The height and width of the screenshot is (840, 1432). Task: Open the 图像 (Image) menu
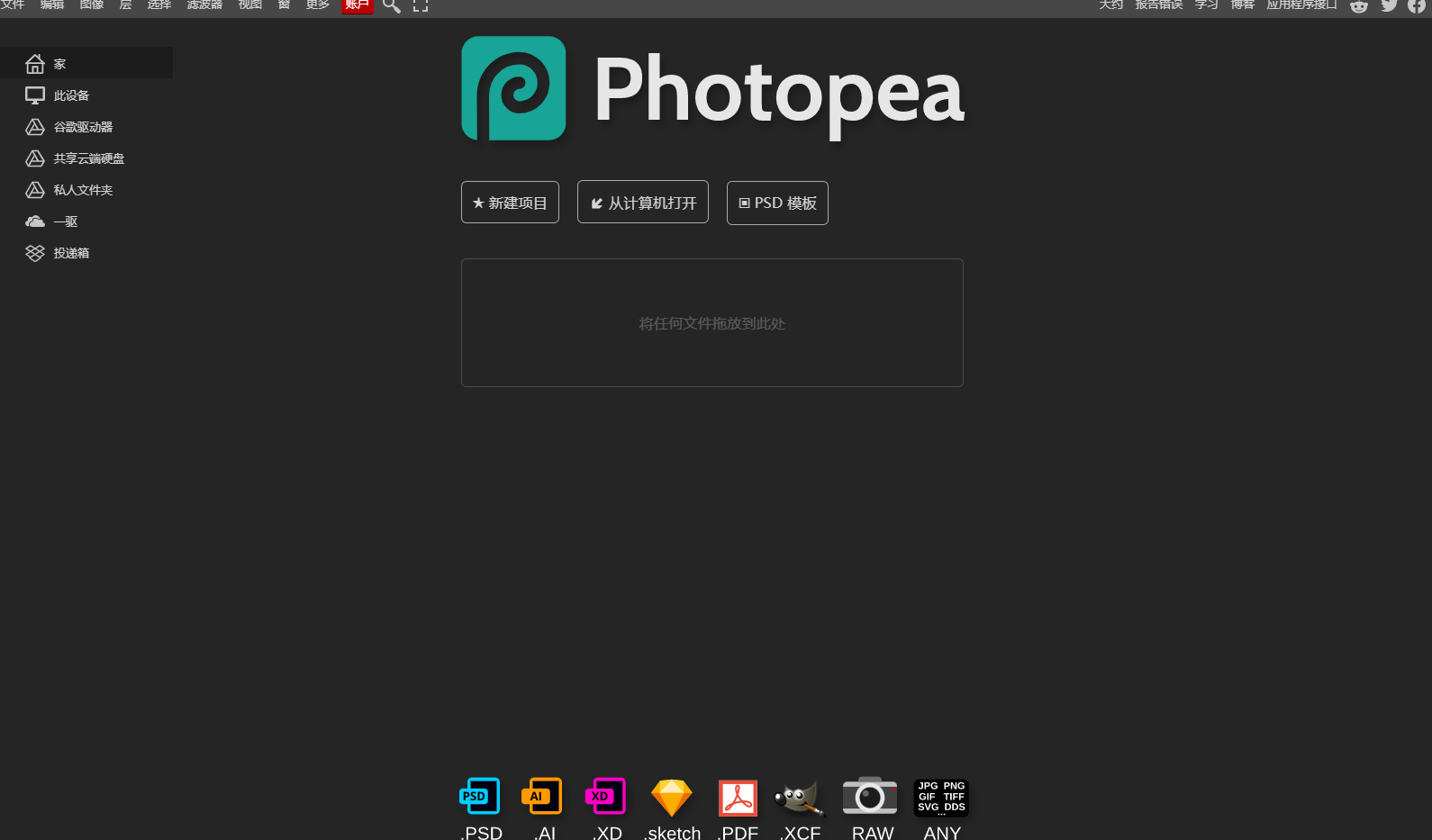point(92,5)
